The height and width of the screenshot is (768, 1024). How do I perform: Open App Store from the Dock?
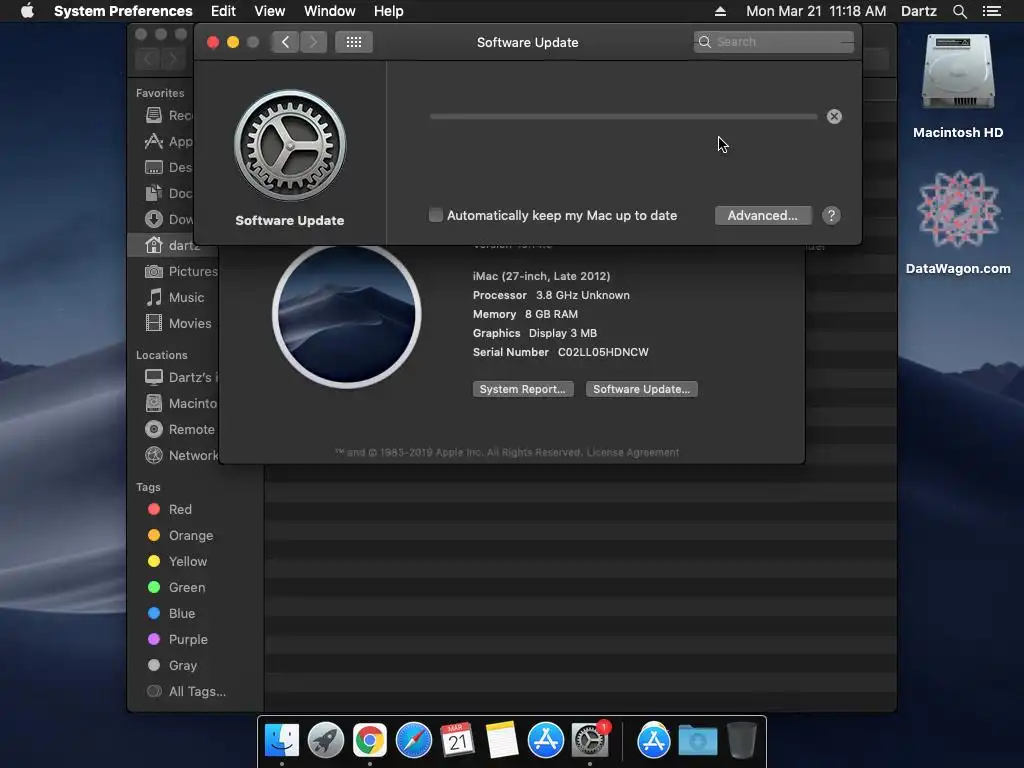coord(545,741)
